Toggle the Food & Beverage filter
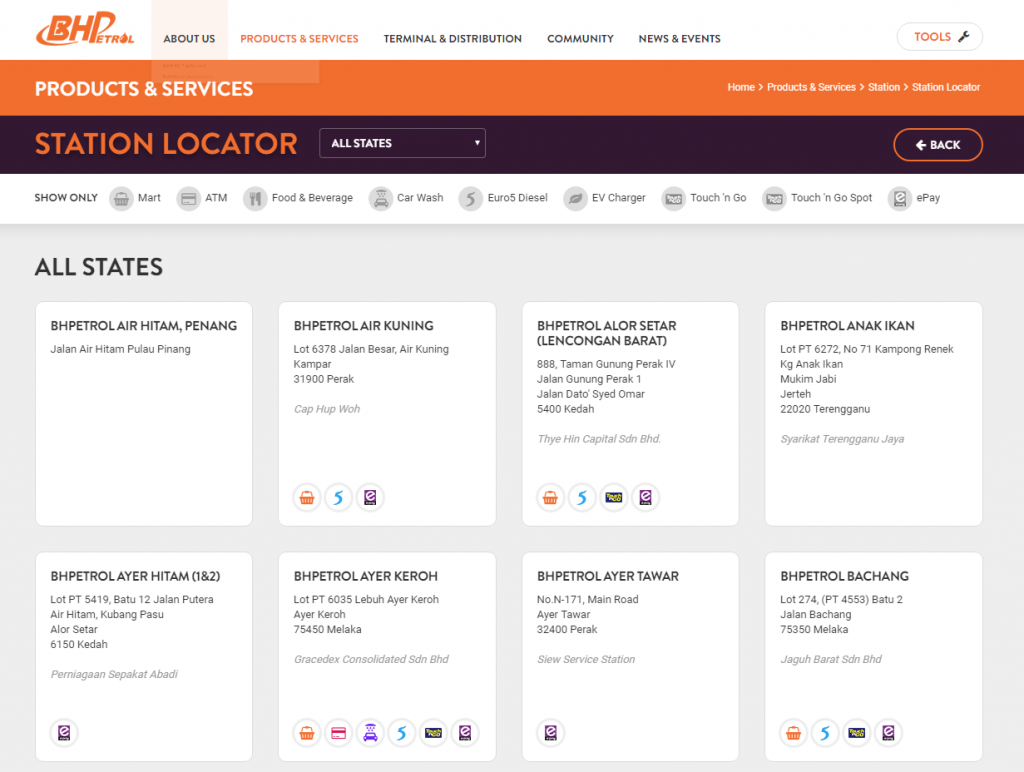1024x772 pixels. tap(298, 198)
